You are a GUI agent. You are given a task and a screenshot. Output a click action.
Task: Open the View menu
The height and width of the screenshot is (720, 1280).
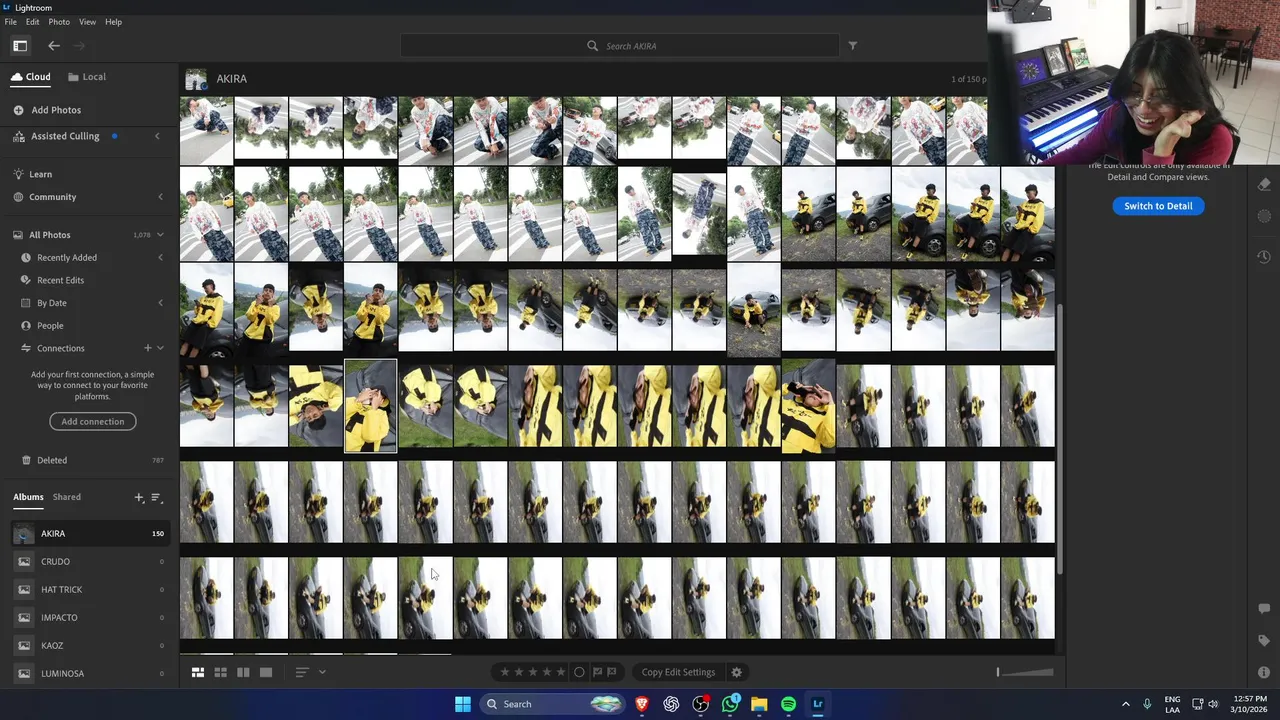click(x=88, y=22)
